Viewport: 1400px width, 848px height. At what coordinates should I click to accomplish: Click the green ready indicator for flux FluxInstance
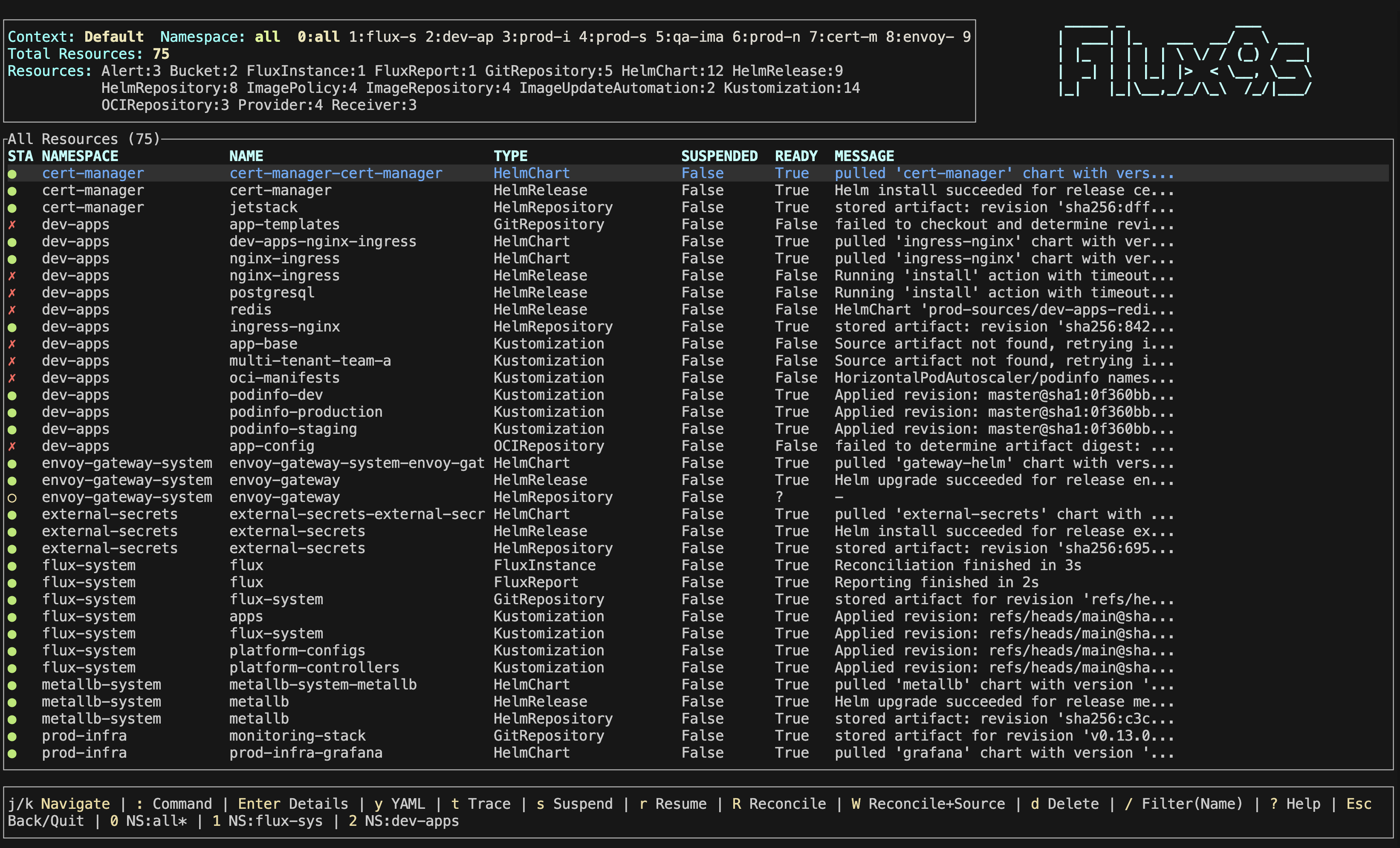pyautogui.click(x=13, y=565)
